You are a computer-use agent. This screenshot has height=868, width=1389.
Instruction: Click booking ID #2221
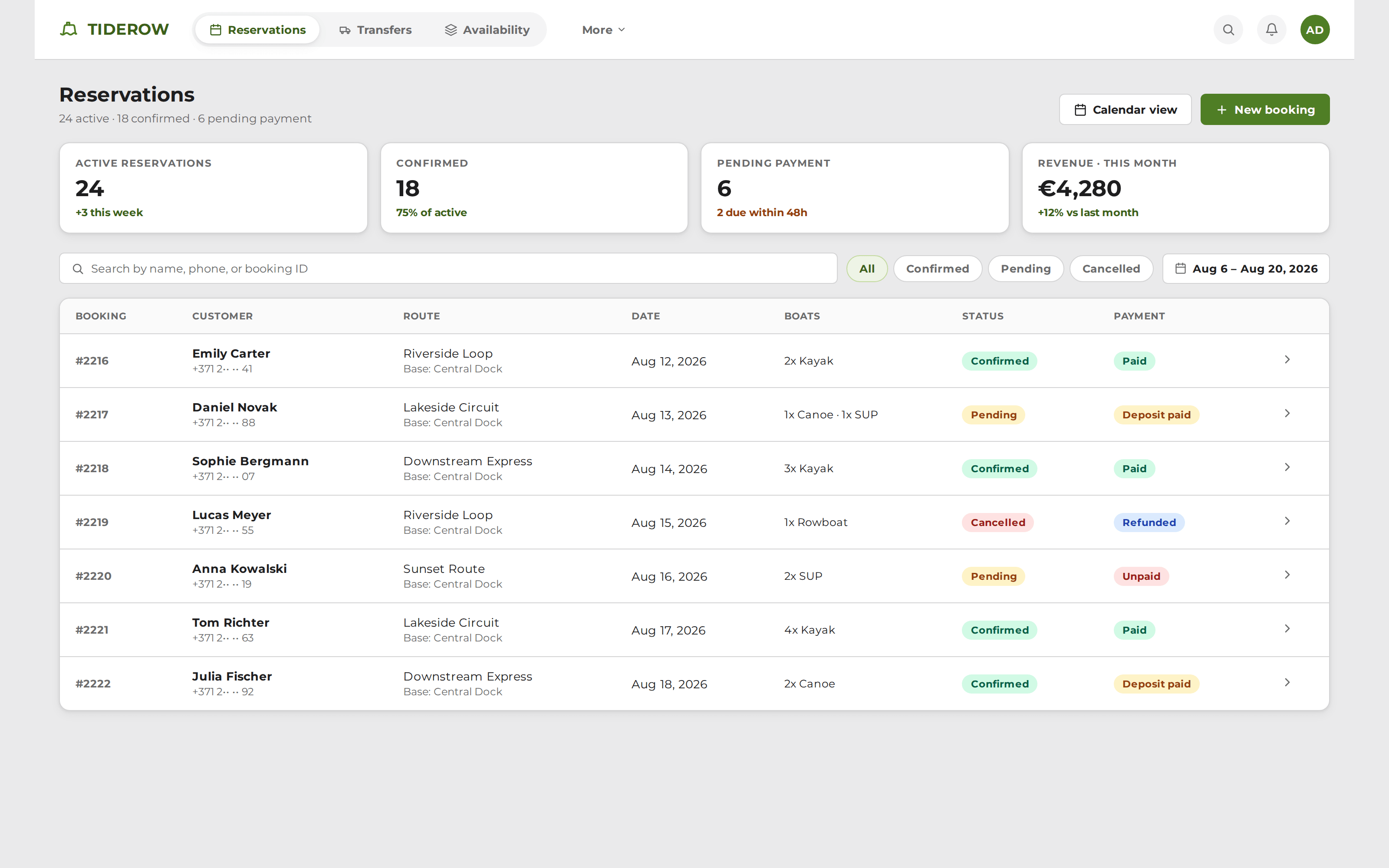click(92, 630)
